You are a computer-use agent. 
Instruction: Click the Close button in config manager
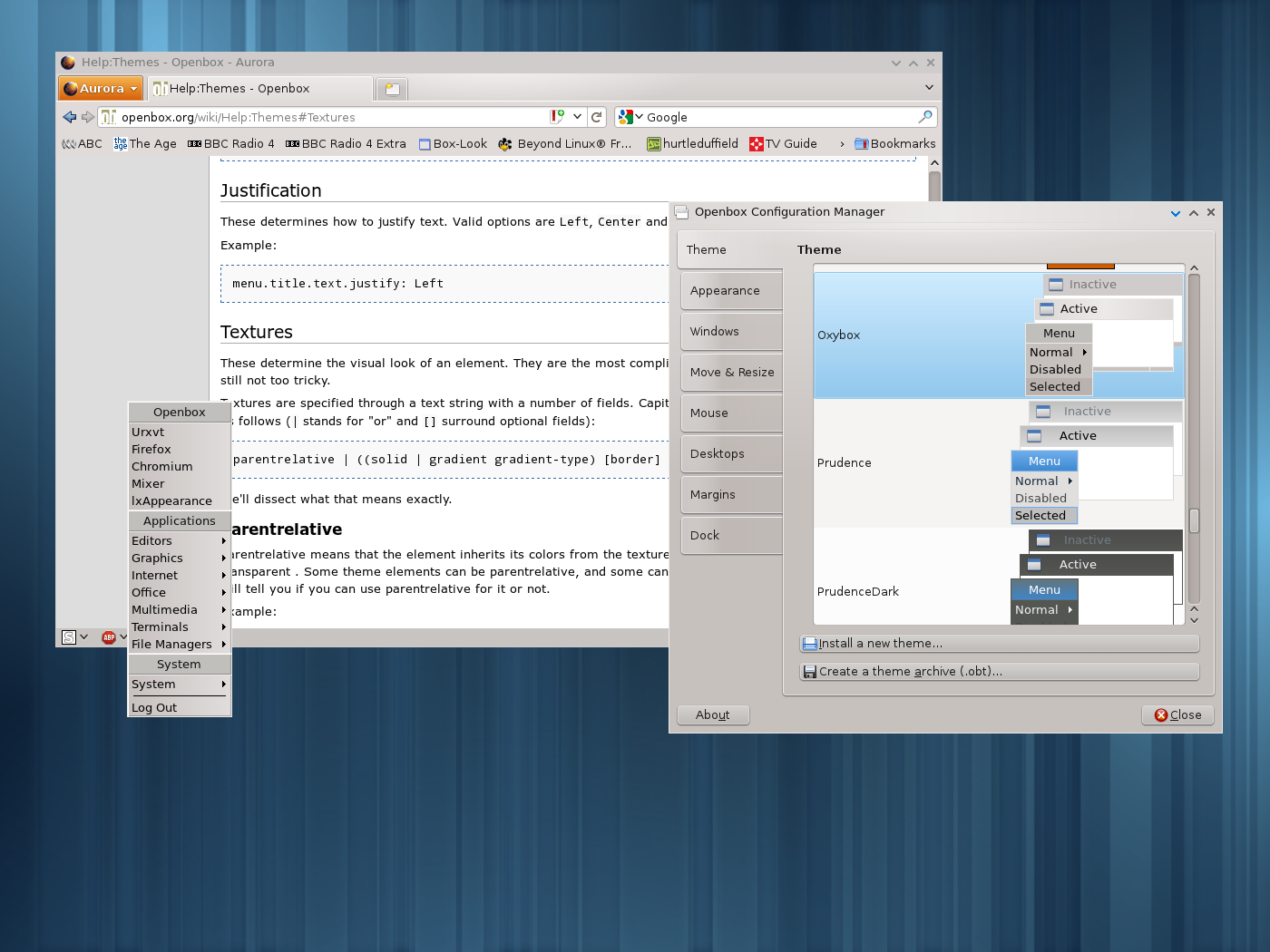click(x=1177, y=715)
